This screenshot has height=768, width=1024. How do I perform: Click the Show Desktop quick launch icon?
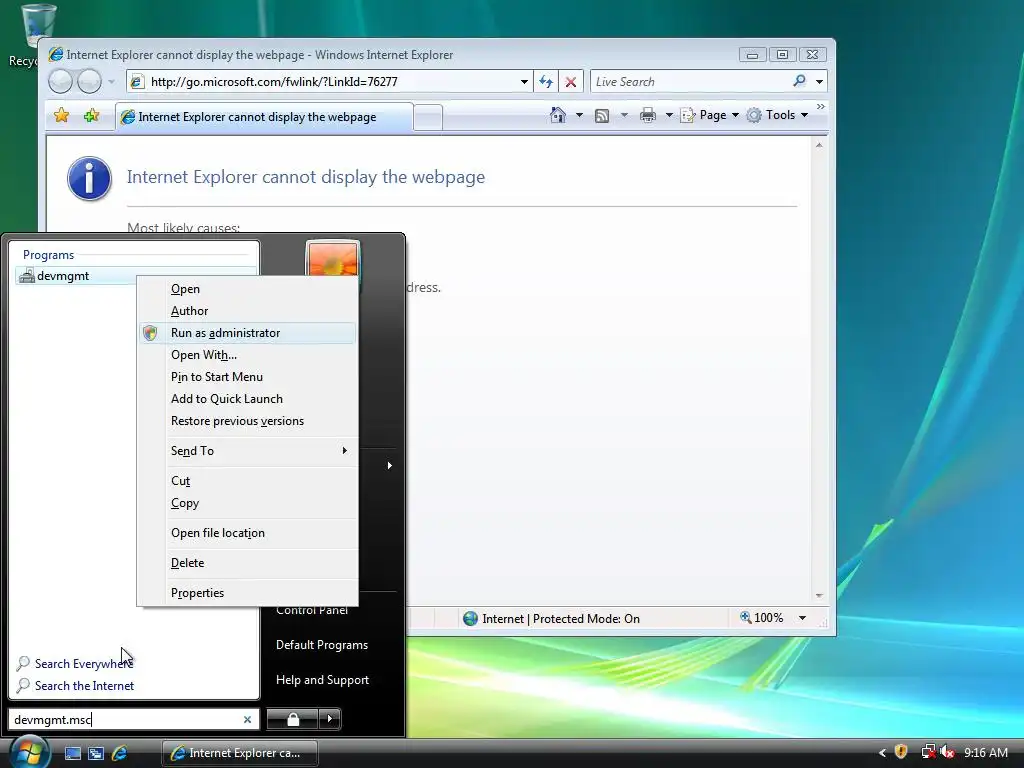point(72,753)
